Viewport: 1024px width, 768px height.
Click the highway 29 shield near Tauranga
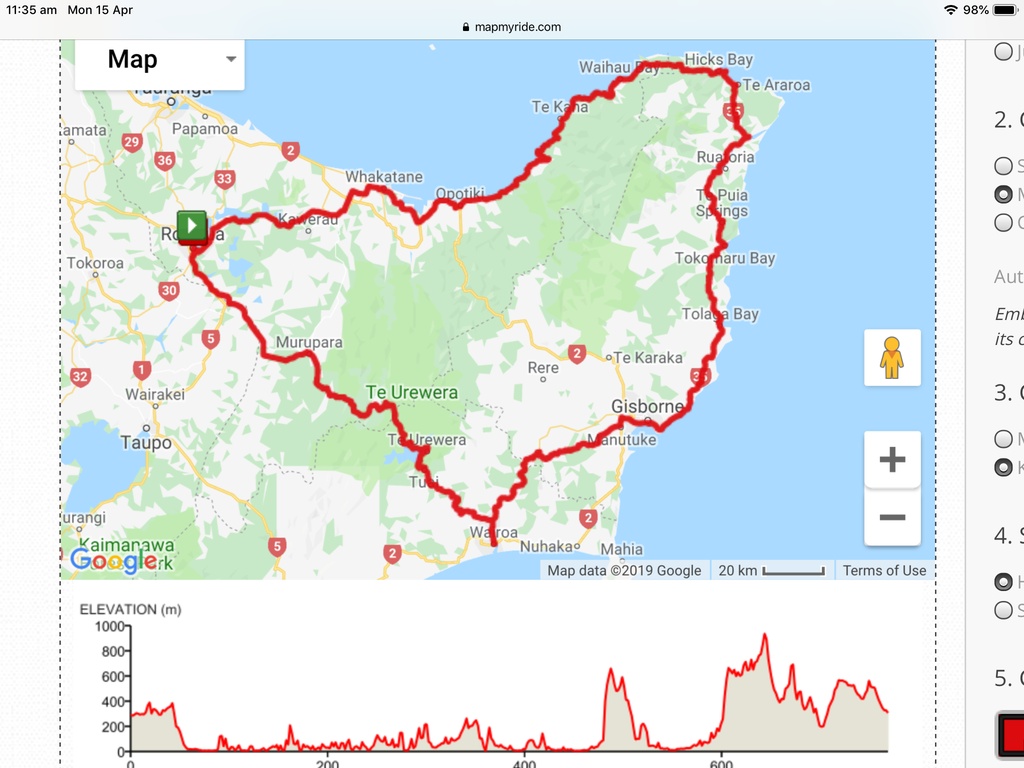131,143
